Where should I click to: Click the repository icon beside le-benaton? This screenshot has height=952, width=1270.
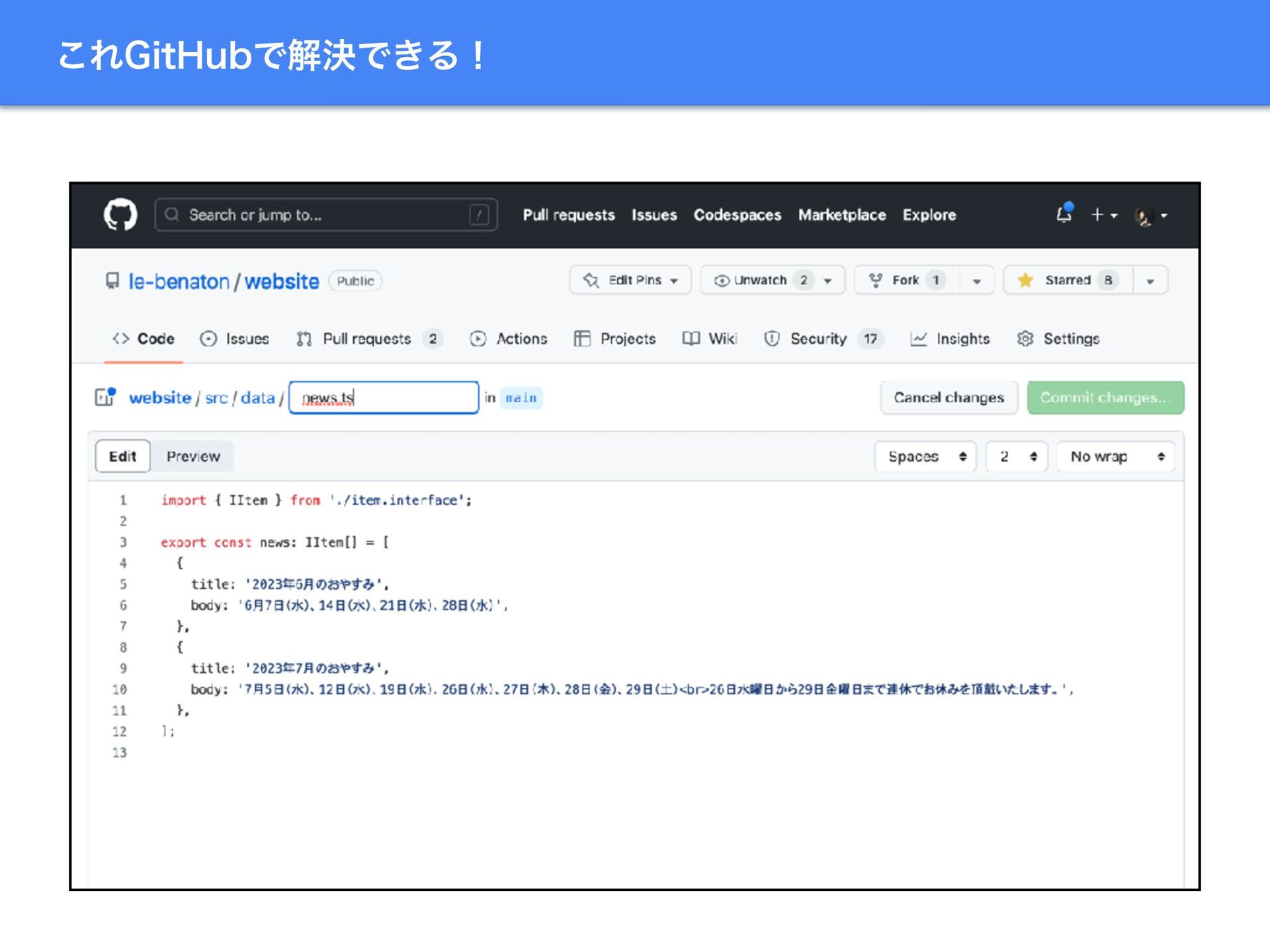[112, 281]
